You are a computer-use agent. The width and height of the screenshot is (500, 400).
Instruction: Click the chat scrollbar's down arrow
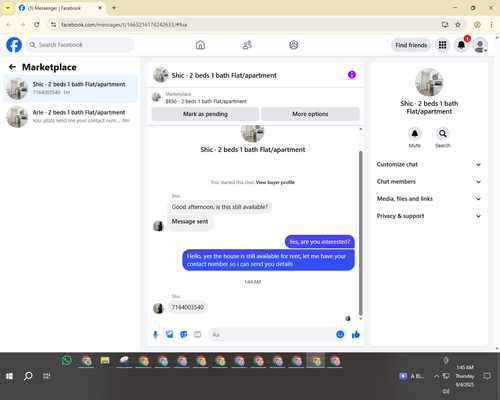click(360, 319)
